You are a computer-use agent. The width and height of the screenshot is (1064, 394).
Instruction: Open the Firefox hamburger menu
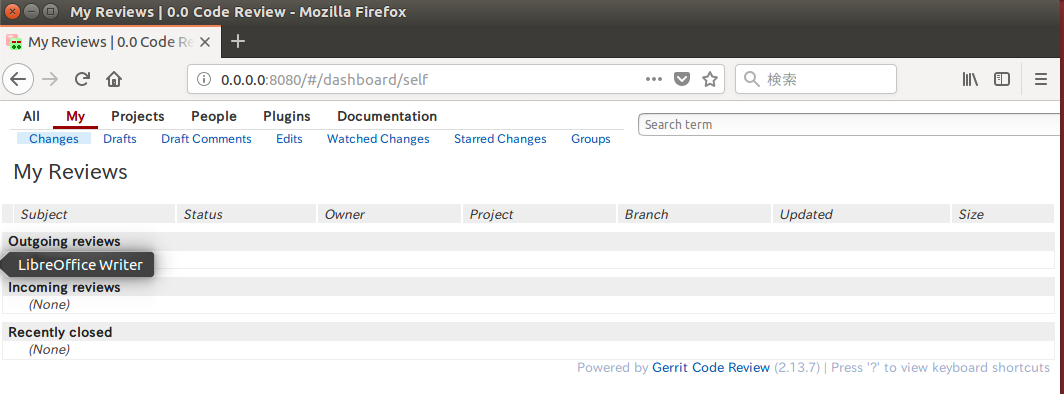1041,79
